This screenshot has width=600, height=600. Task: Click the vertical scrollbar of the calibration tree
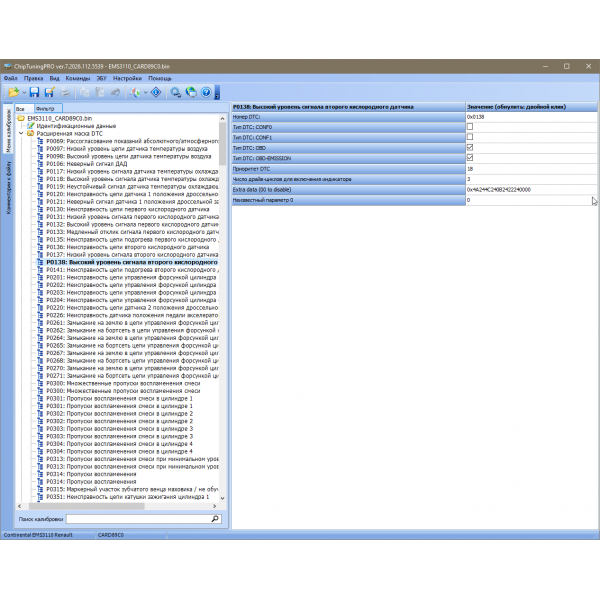224,300
